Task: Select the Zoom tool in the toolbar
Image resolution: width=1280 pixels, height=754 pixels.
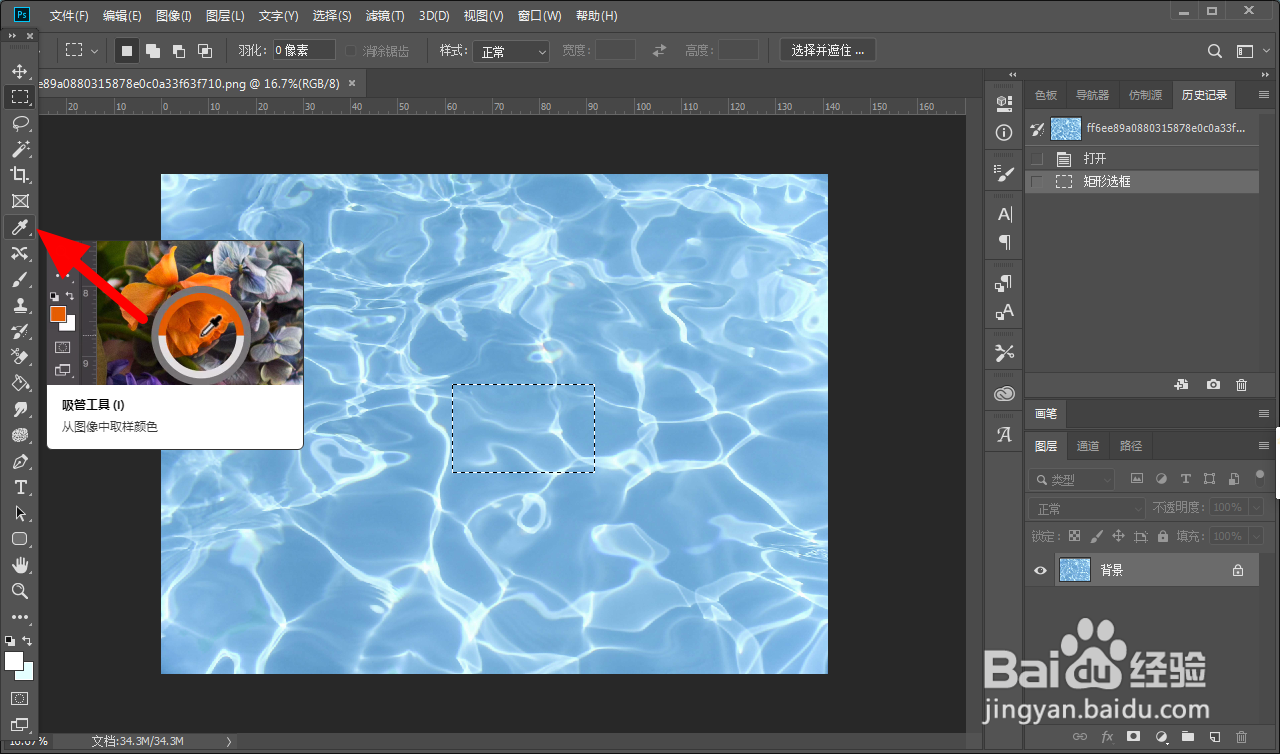Action: tap(19, 591)
